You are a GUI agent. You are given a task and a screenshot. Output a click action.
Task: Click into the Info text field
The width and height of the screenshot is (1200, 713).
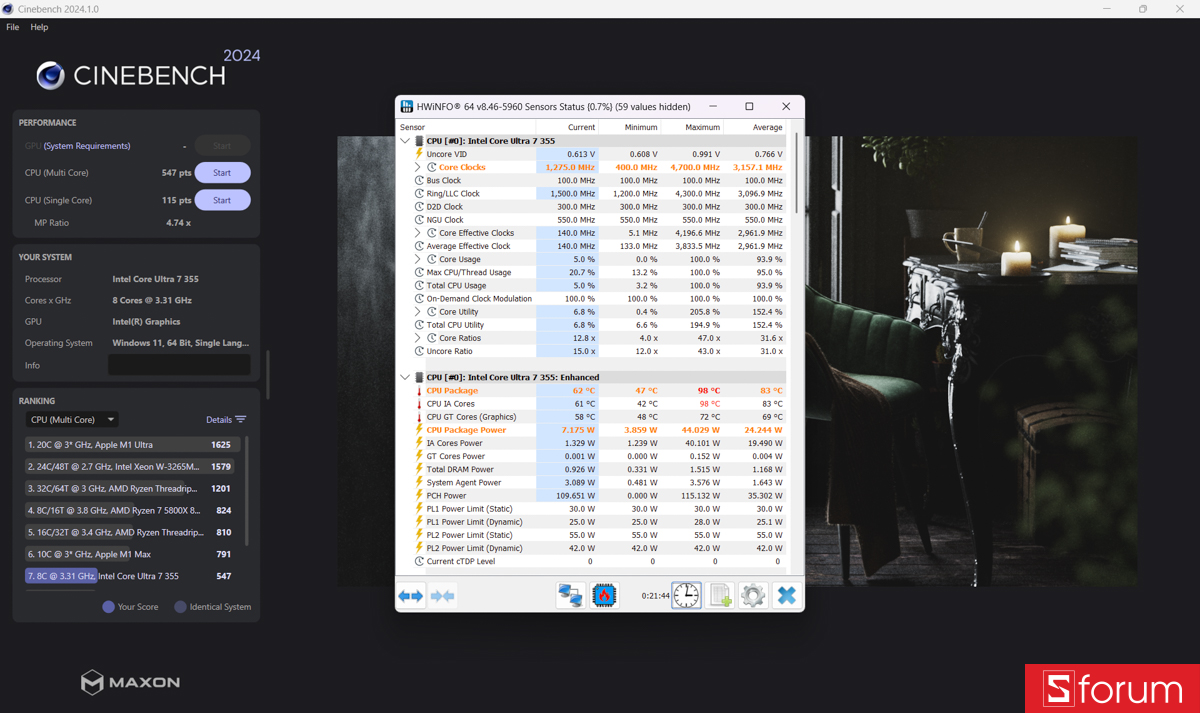pyautogui.click(x=179, y=365)
